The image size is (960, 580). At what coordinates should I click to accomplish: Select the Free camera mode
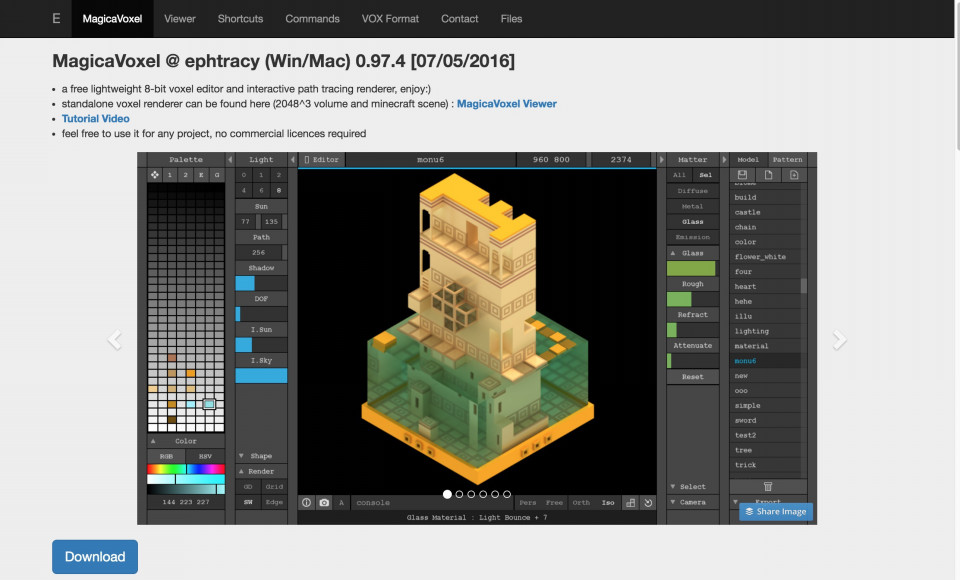[554, 502]
